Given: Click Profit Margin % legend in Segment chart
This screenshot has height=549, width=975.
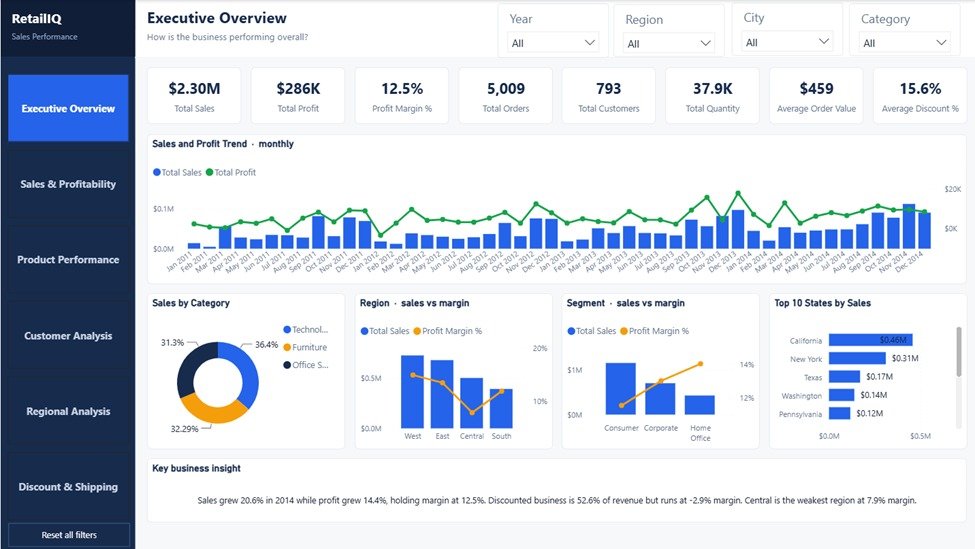Looking at the screenshot, I should [x=655, y=331].
